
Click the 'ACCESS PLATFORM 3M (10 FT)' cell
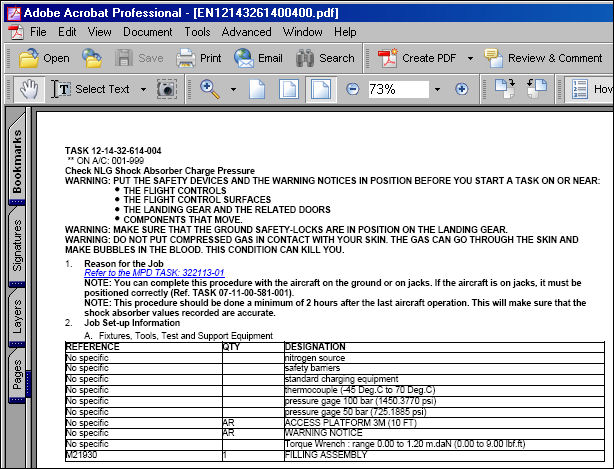[x=444, y=423]
